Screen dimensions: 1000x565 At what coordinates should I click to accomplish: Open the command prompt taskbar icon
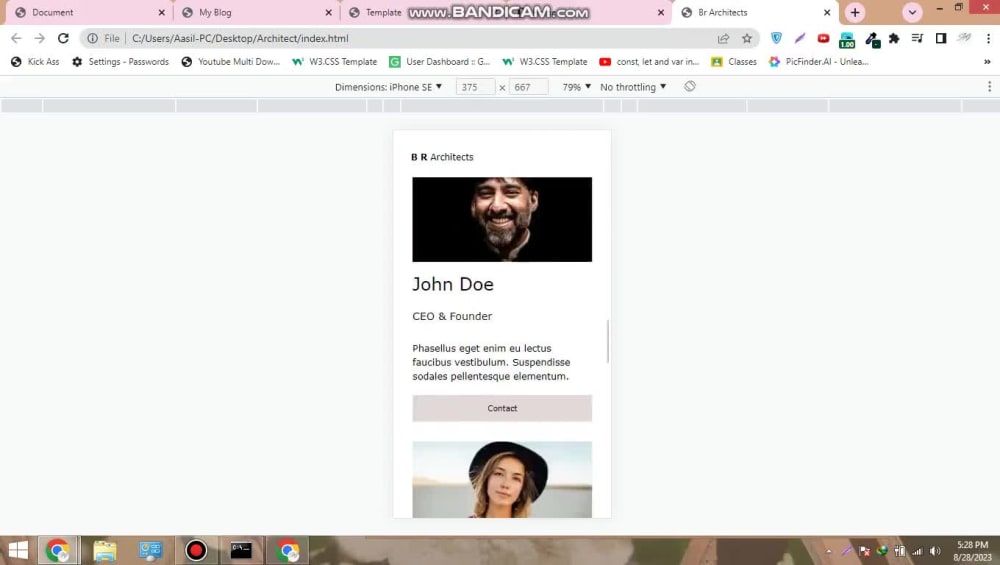(x=241, y=550)
